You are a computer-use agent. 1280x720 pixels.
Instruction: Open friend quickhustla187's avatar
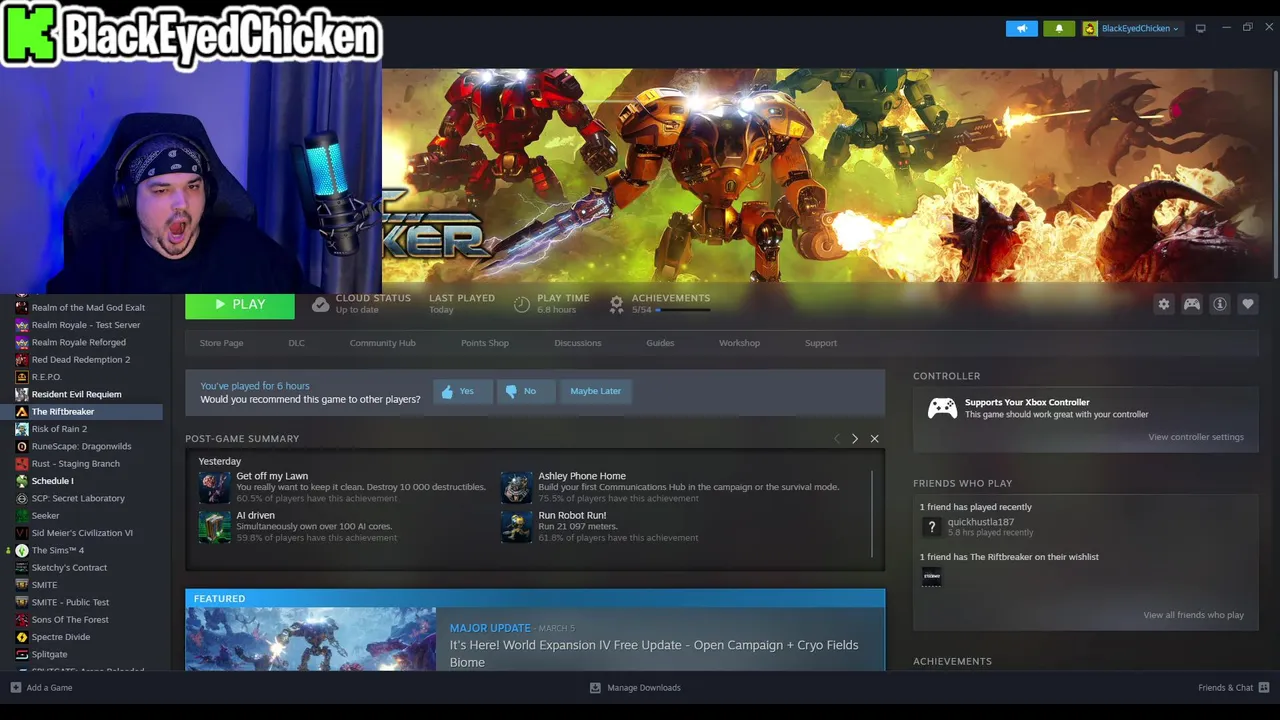[x=931, y=527]
